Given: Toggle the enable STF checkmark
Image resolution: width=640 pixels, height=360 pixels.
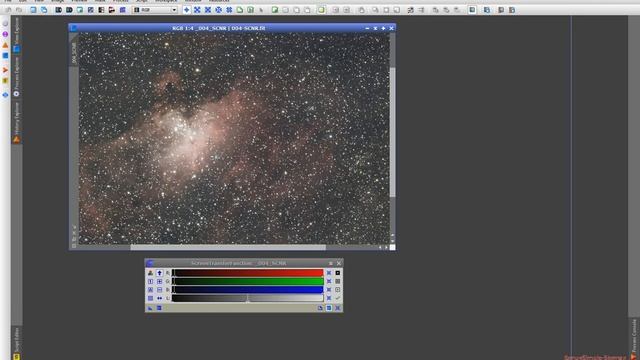Looking at the screenshot, I should [x=338, y=298].
